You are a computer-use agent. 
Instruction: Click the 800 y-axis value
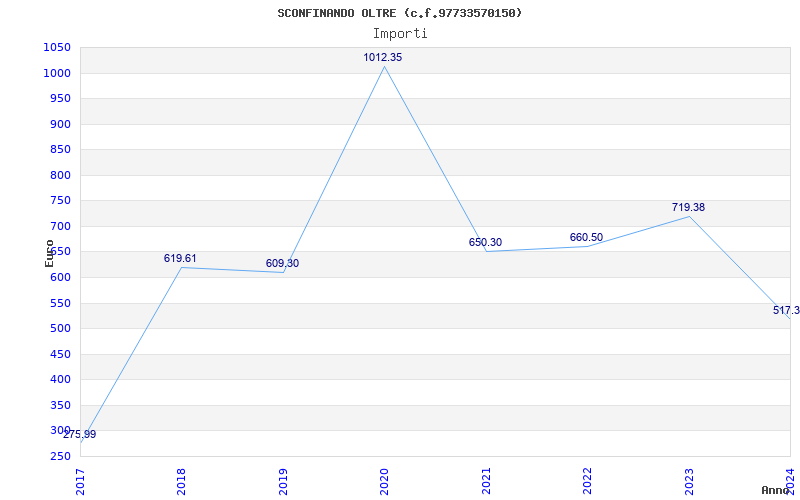(60, 176)
